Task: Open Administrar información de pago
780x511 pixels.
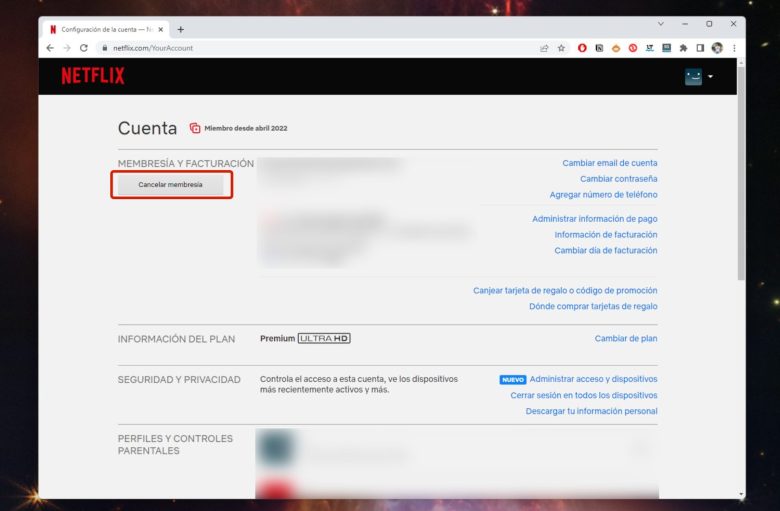Action: tap(594, 219)
